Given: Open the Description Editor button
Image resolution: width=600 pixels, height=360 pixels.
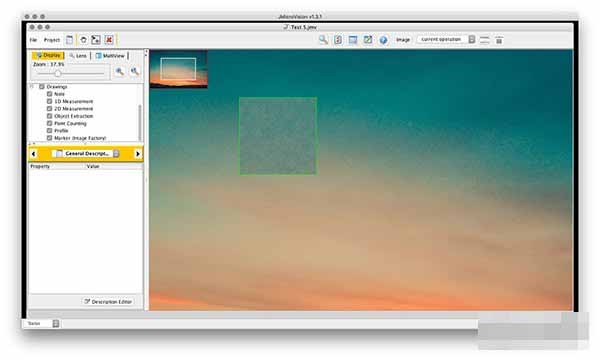Looking at the screenshot, I should click(108, 302).
